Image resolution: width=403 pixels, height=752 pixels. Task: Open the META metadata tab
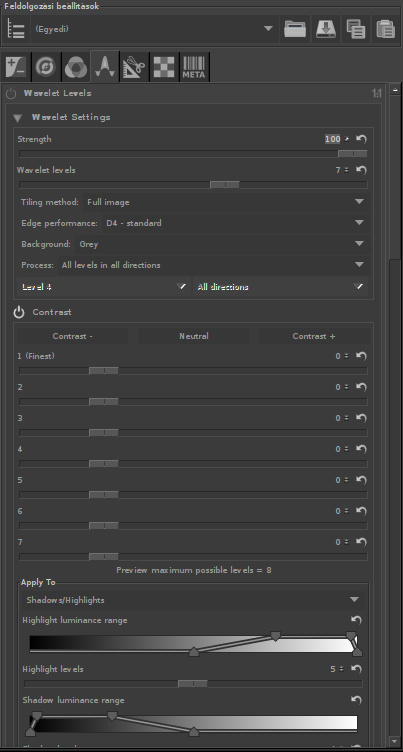coord(193,67)
